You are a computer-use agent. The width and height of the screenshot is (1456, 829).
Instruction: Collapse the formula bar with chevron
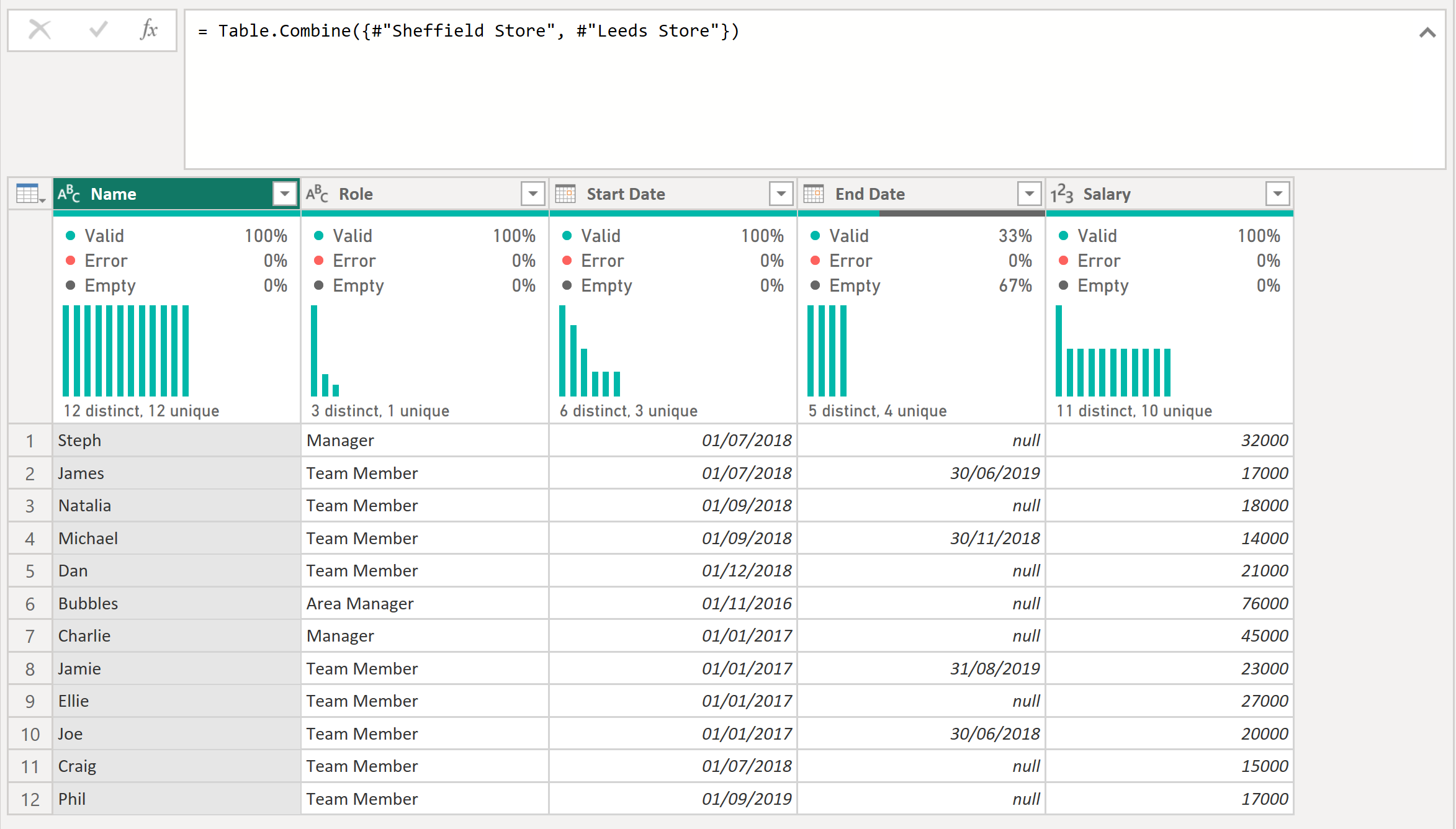[x=1427, y=32]
